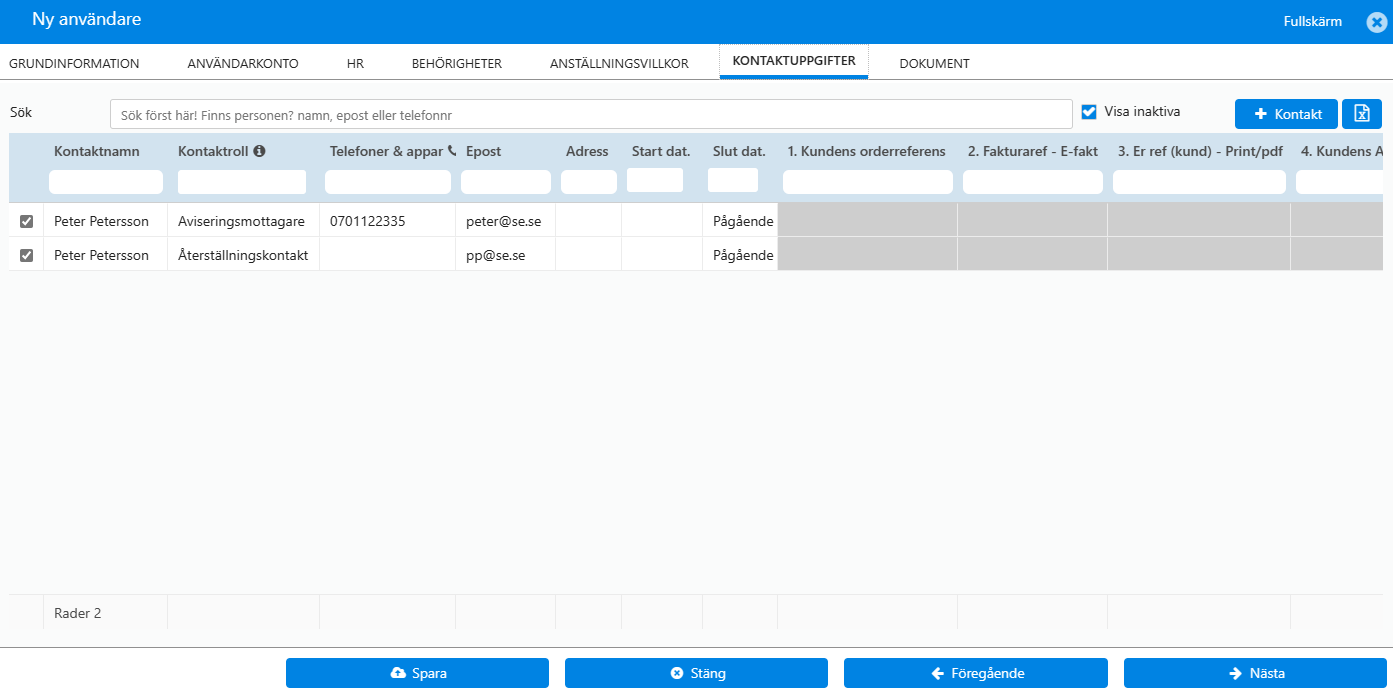Open the HR tab
This screenshot has height=695, width=1393.
click(355, 63)
